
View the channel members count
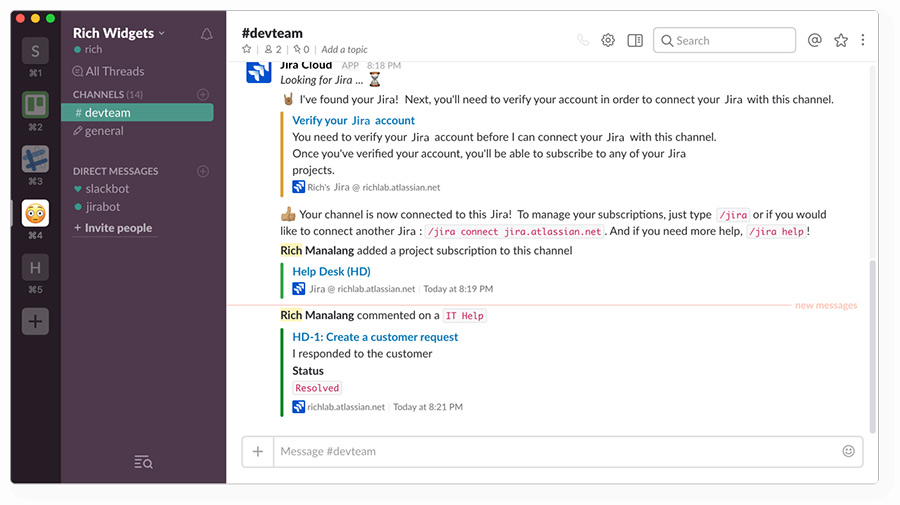pyautogui.click(x=273, y=49)
